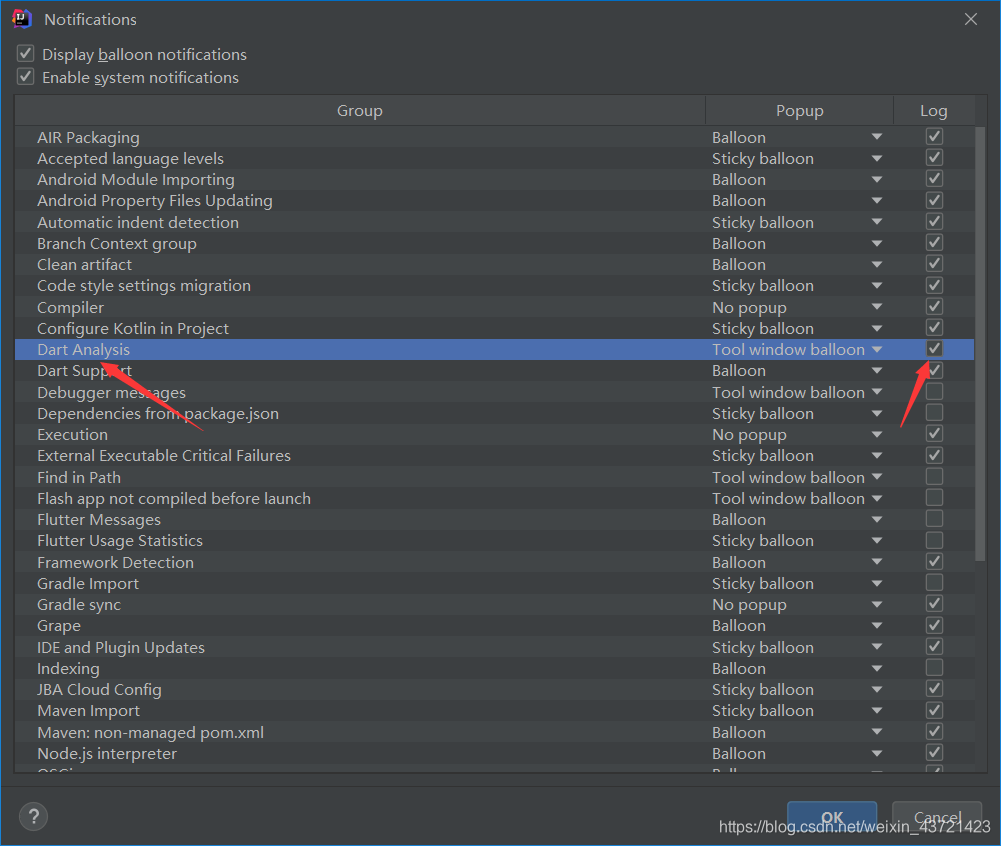Uncheck Log for Dart Analysis

(x=934, y=349)
